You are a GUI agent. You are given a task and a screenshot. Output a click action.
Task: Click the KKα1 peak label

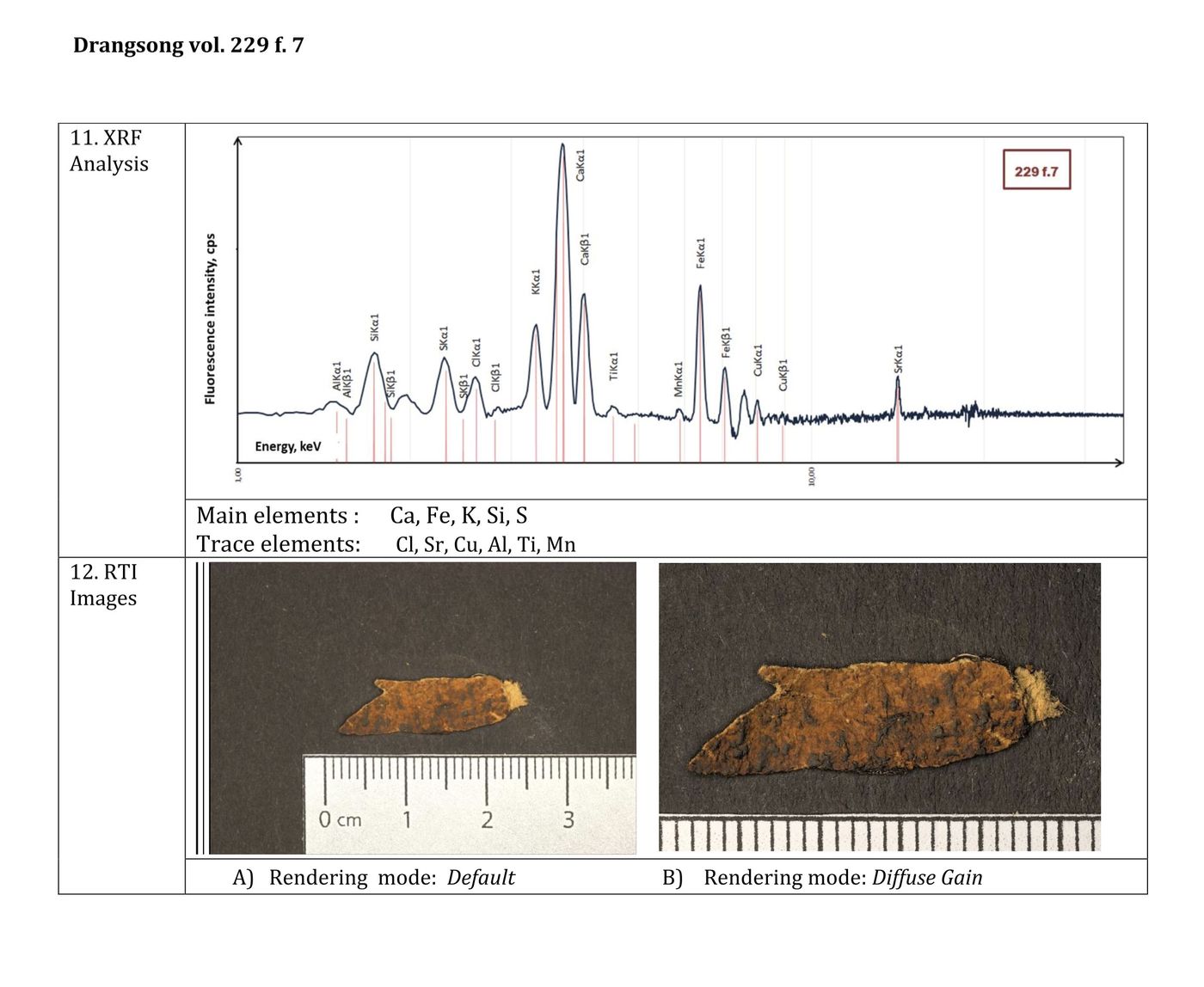point(536,282)
